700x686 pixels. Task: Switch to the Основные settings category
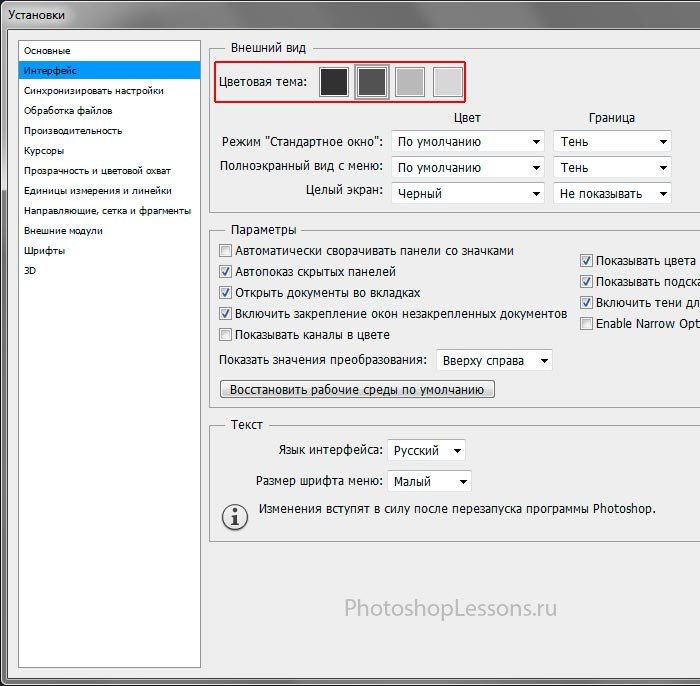47,50
